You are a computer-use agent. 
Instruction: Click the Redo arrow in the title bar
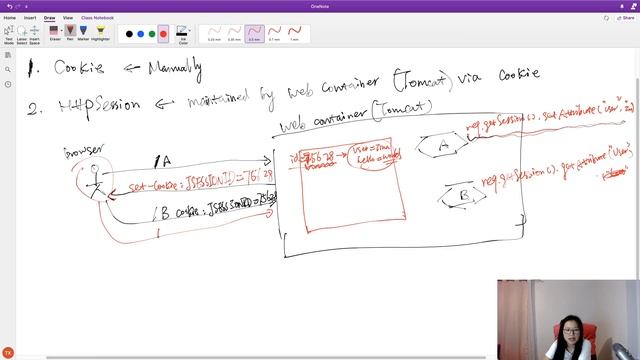tap(18, 7)
